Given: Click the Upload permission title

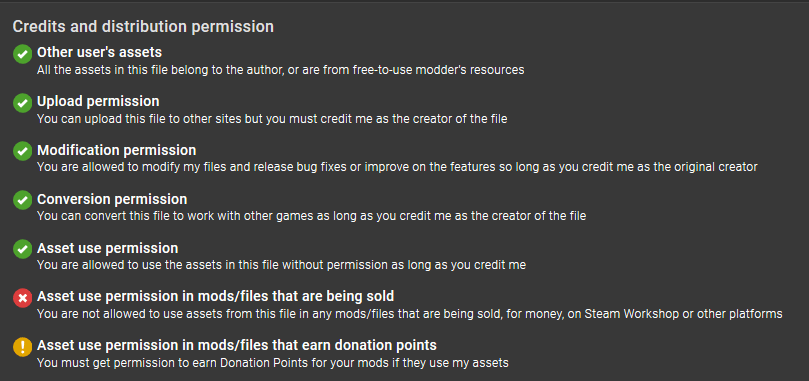Looking at the screenshot, I should pos(98,101).
